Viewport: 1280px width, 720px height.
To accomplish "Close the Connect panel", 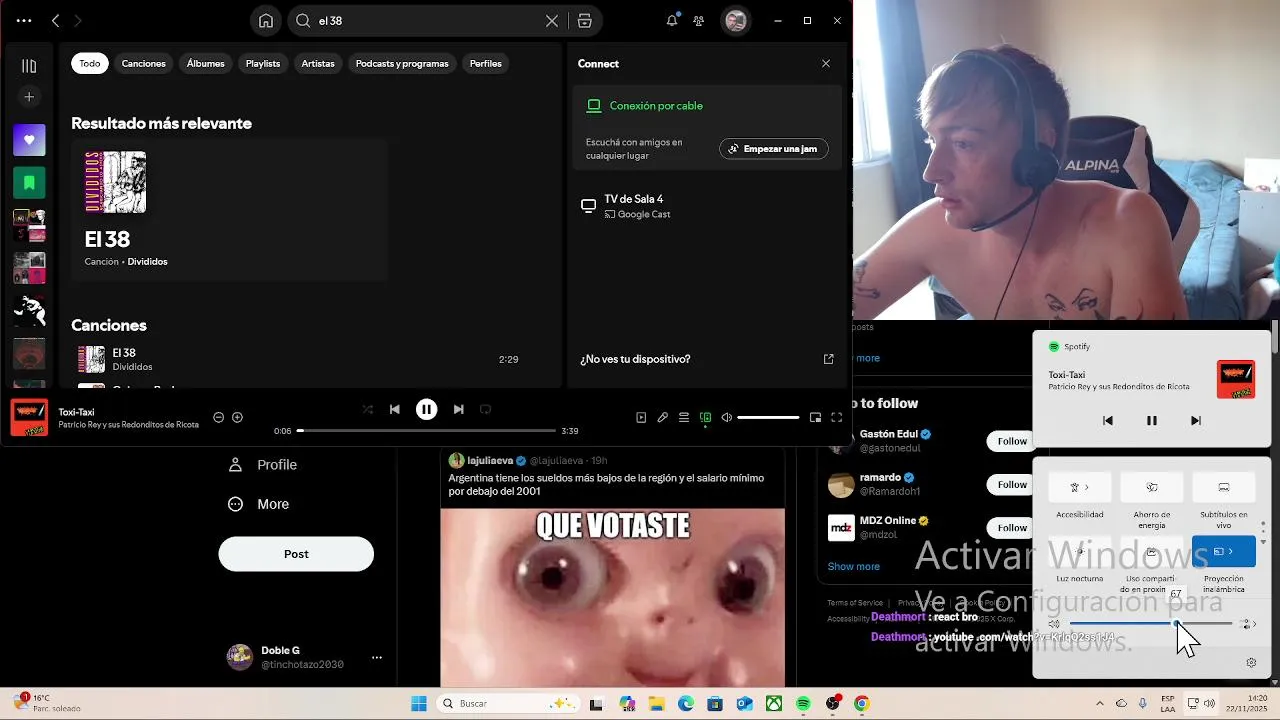I will 826,63.
